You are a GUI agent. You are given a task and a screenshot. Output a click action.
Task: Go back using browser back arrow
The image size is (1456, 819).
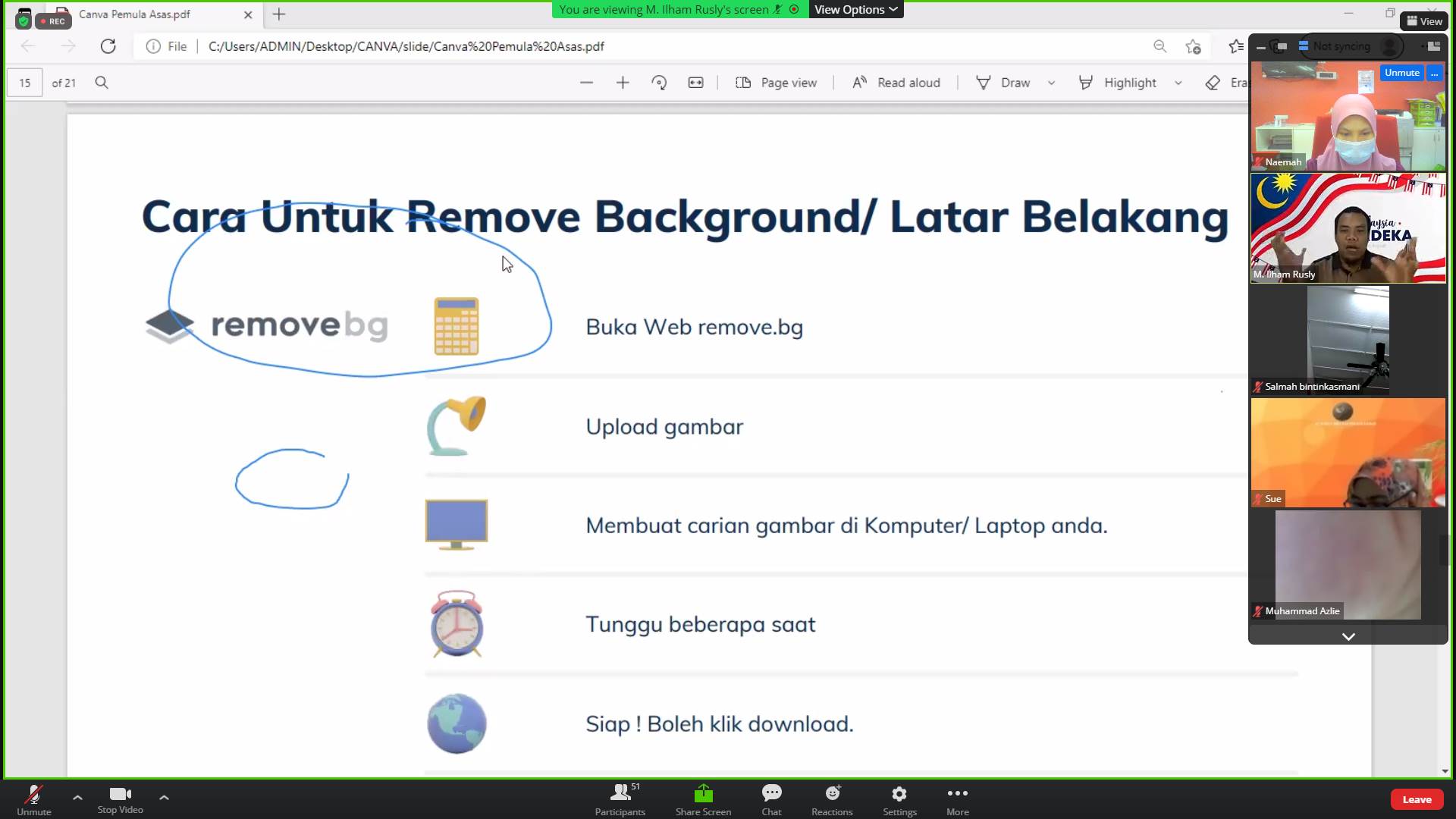[29, 46]
